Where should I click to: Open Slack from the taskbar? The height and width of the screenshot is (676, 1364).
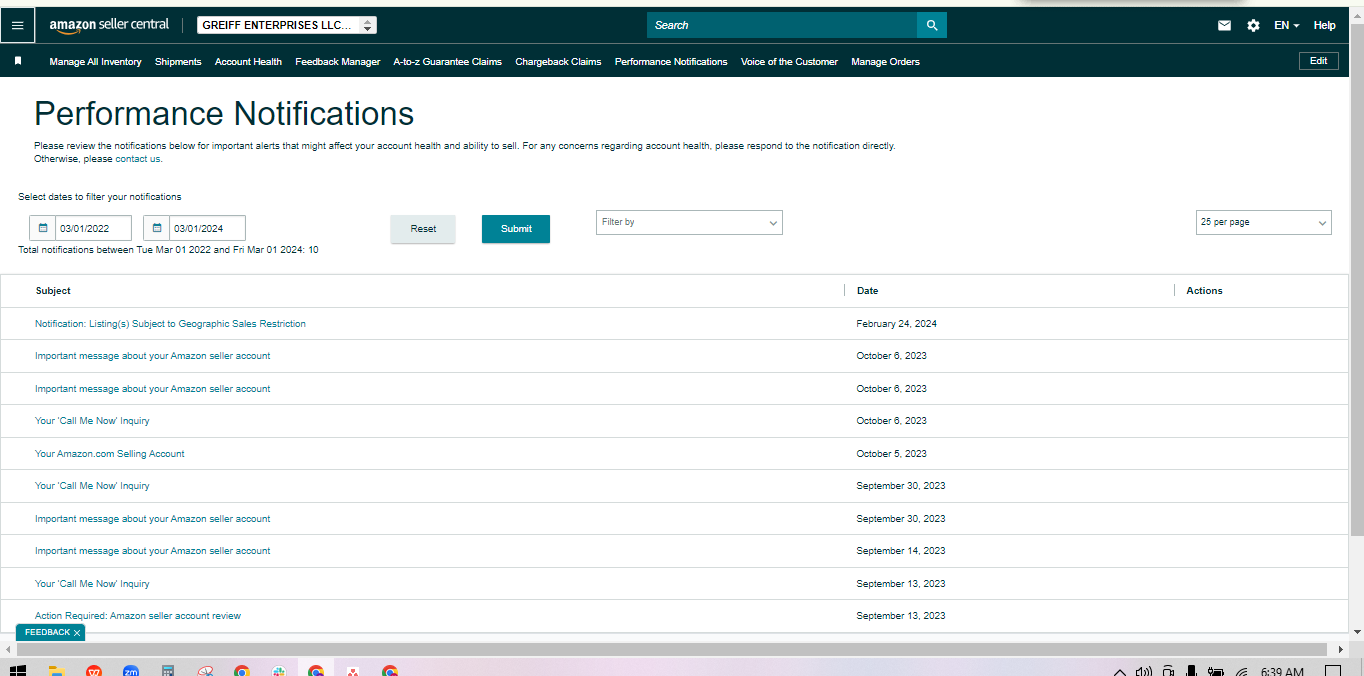tap(279, 671)
